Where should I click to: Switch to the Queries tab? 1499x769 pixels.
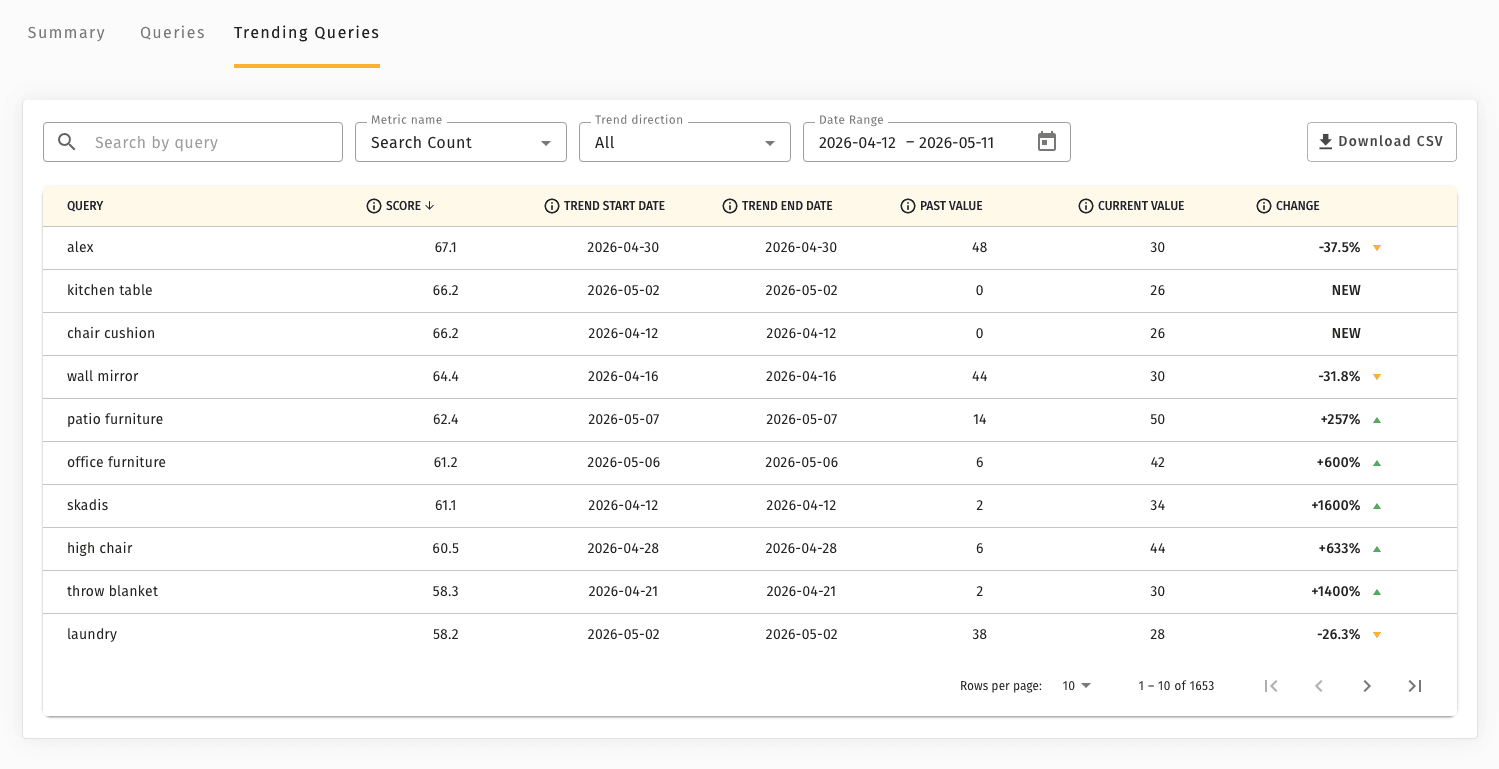click(x=173, y=33)
